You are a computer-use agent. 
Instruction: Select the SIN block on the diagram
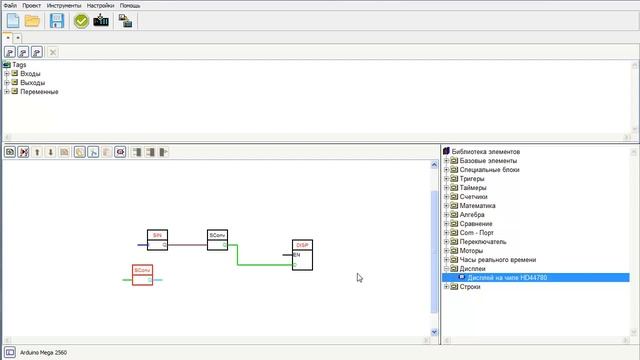tap(157, 240)
